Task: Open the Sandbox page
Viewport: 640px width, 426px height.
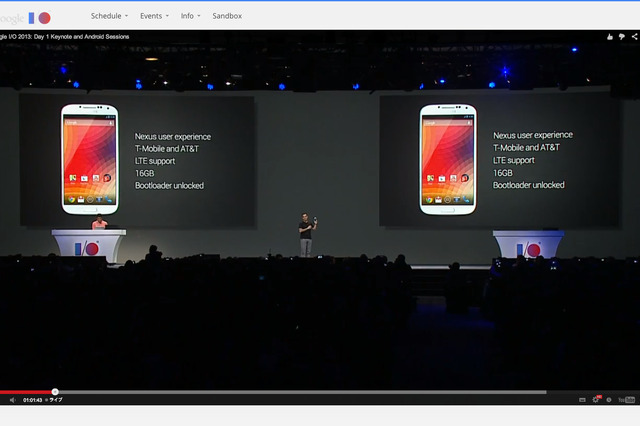Action: (x=227, y=16)
